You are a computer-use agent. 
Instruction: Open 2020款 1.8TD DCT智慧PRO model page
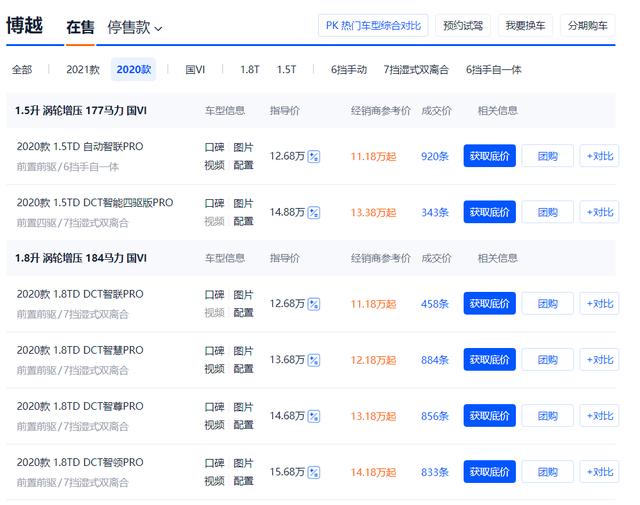coord(80,350)
